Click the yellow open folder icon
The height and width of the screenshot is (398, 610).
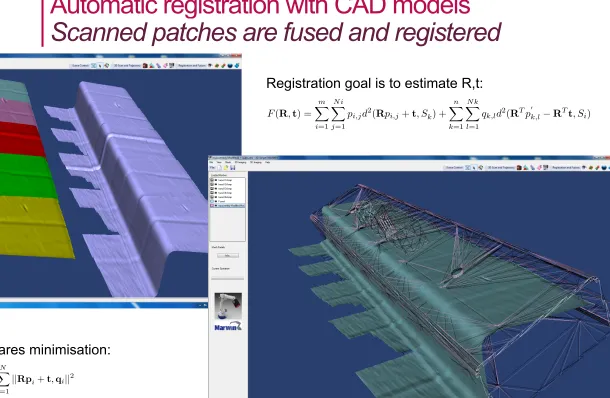[x=226, y=168]
